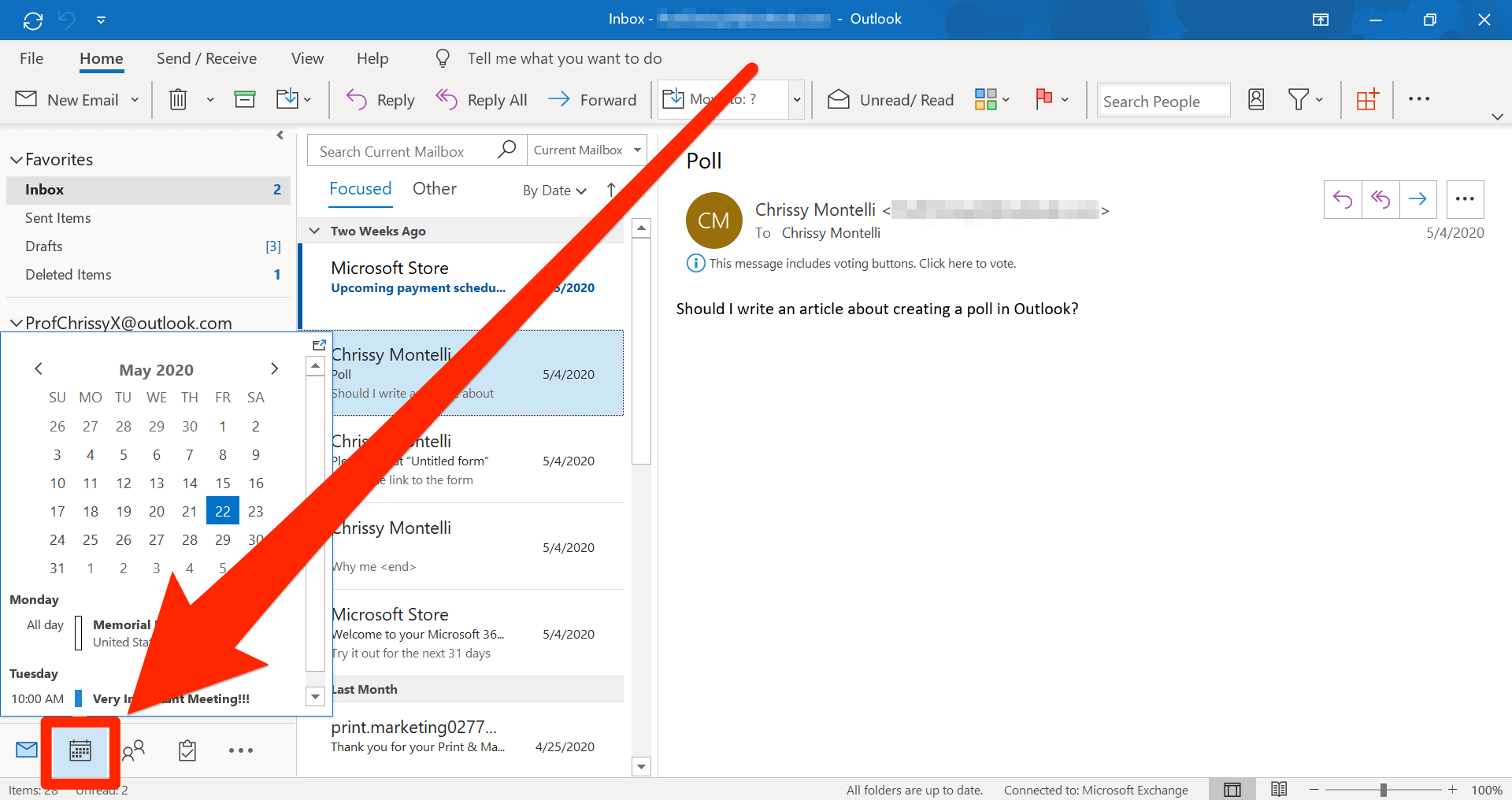Reply all using reading pane icon
The width and height of the screenshot is (1512, 800).
point(1380,199)
